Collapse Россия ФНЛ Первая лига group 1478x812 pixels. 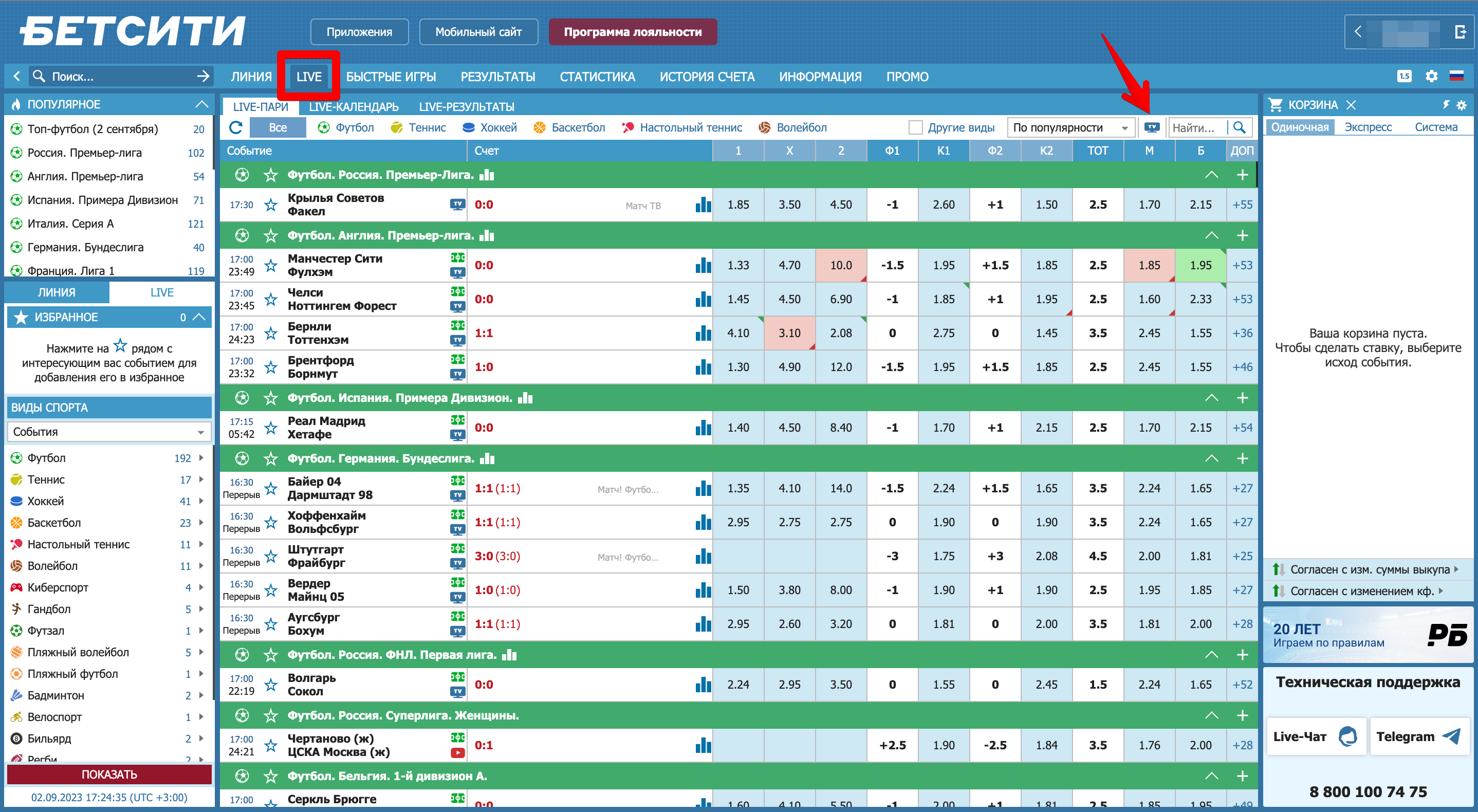[x=1211, y=655]
